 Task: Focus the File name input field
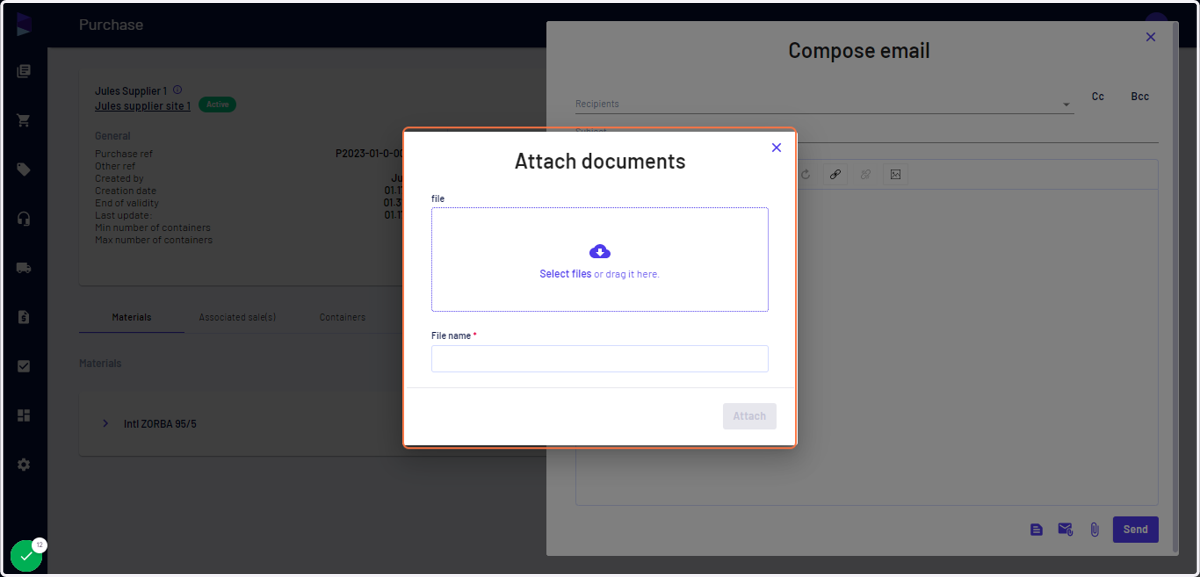(600, 359)
